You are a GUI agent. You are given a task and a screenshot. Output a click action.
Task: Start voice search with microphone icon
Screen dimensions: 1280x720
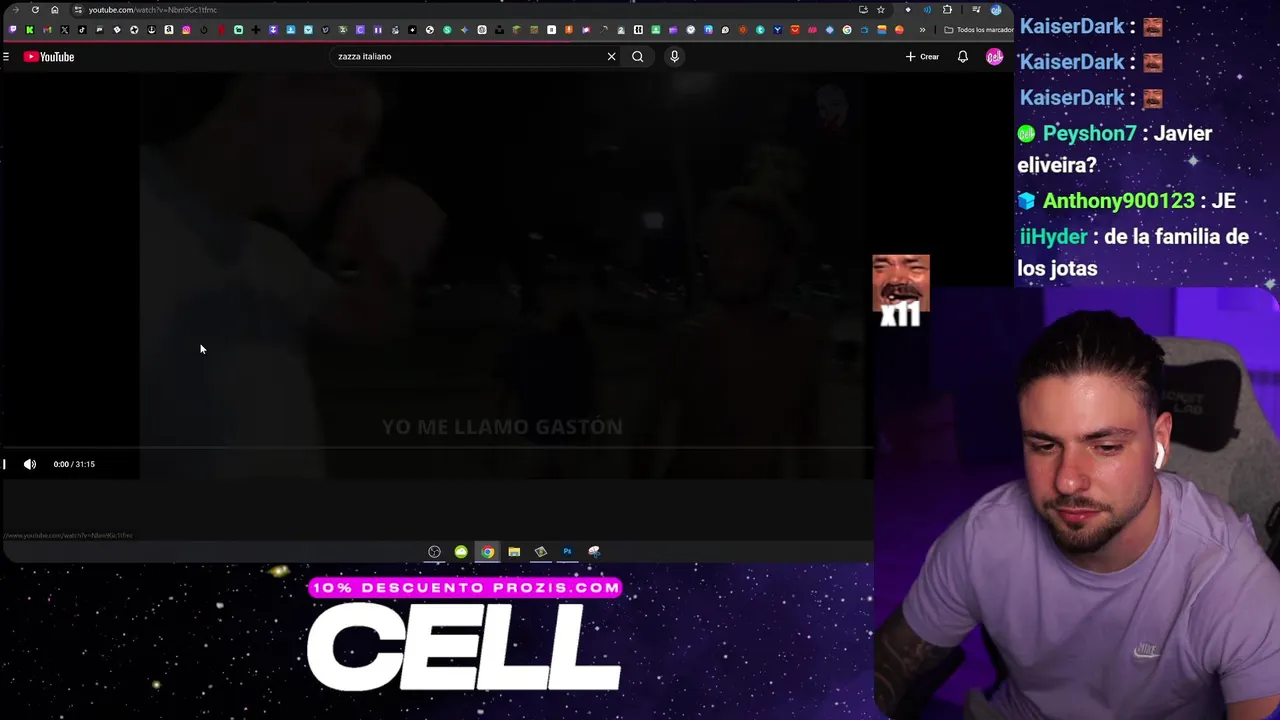pyautogui.click(x=674, y=57)
